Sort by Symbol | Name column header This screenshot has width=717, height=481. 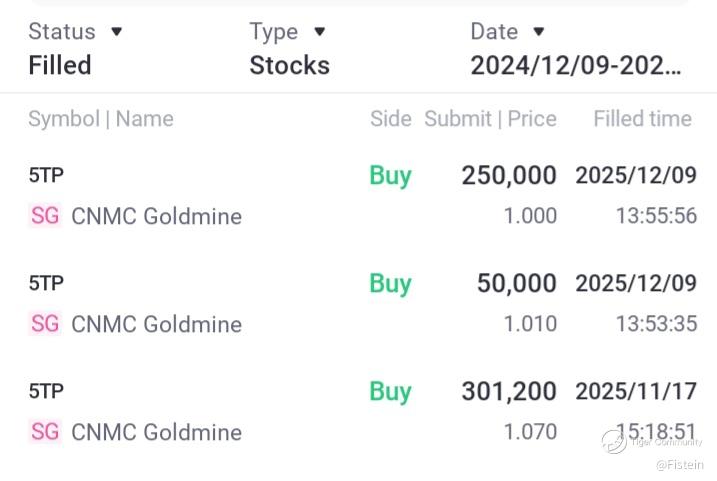101,119
